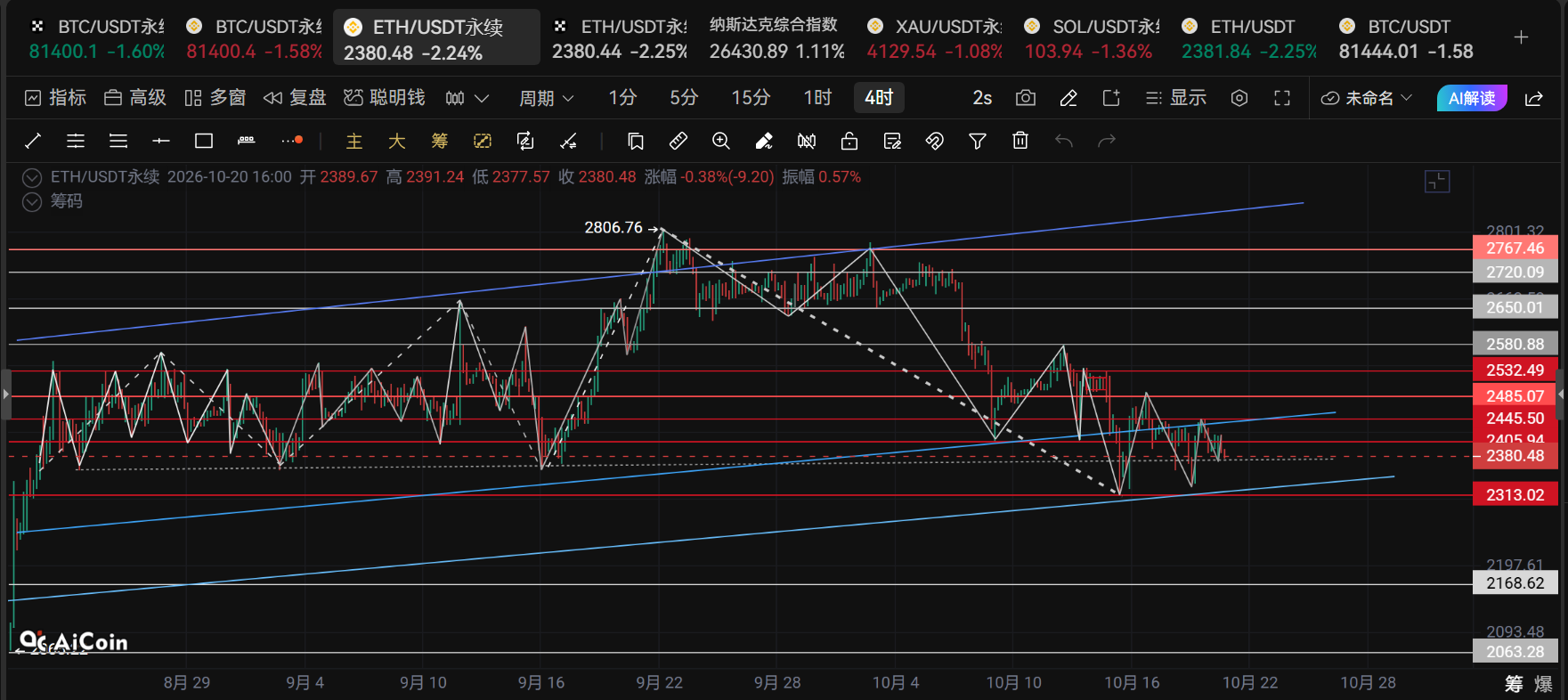1568x700 pixels.
Task: Click the 爆 button at bottom right
Action: (1544, 684)
